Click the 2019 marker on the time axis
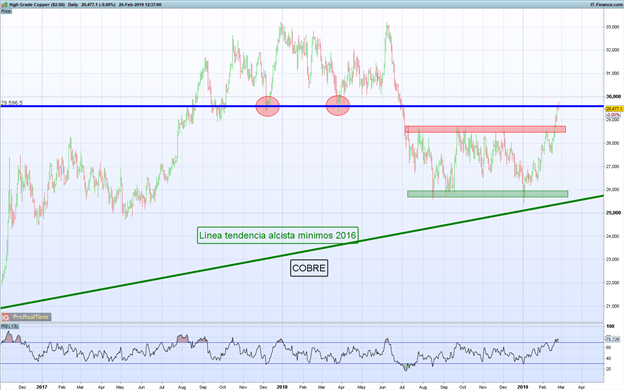Screen dimensions: 624x390 523,387
